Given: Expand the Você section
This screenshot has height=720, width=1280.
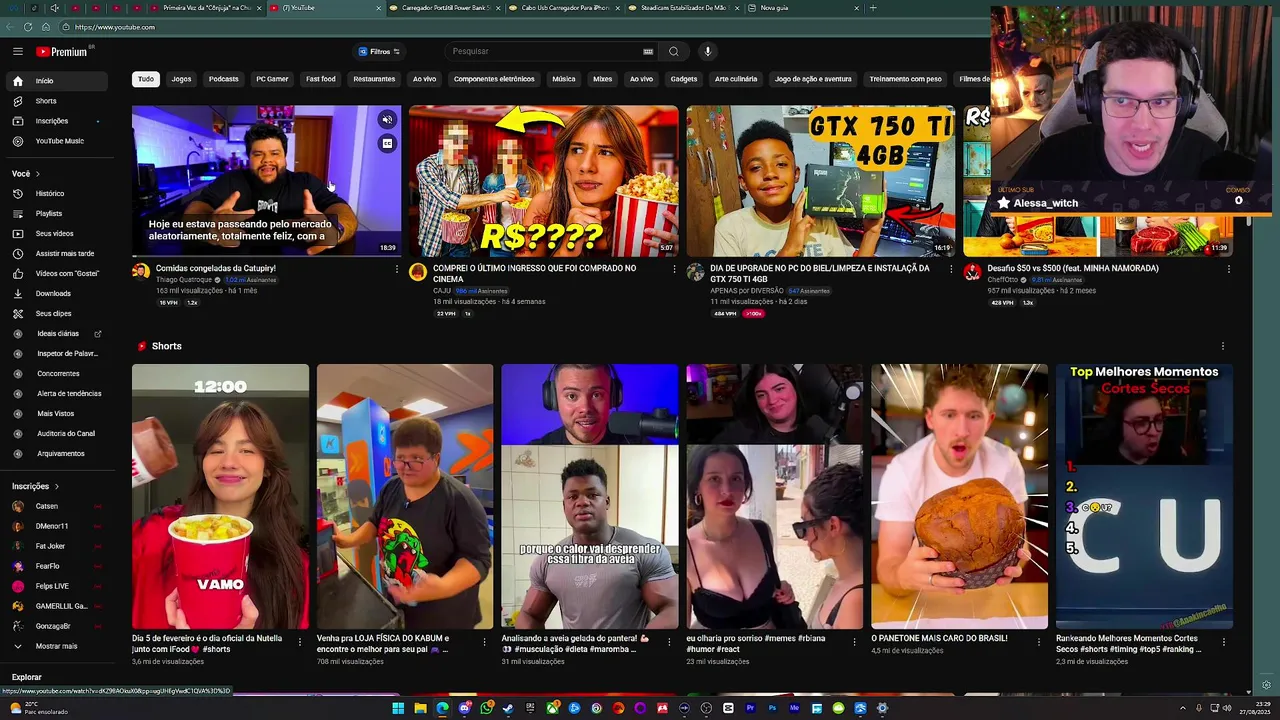Looking at the screenshot, I should click(26, 174).
